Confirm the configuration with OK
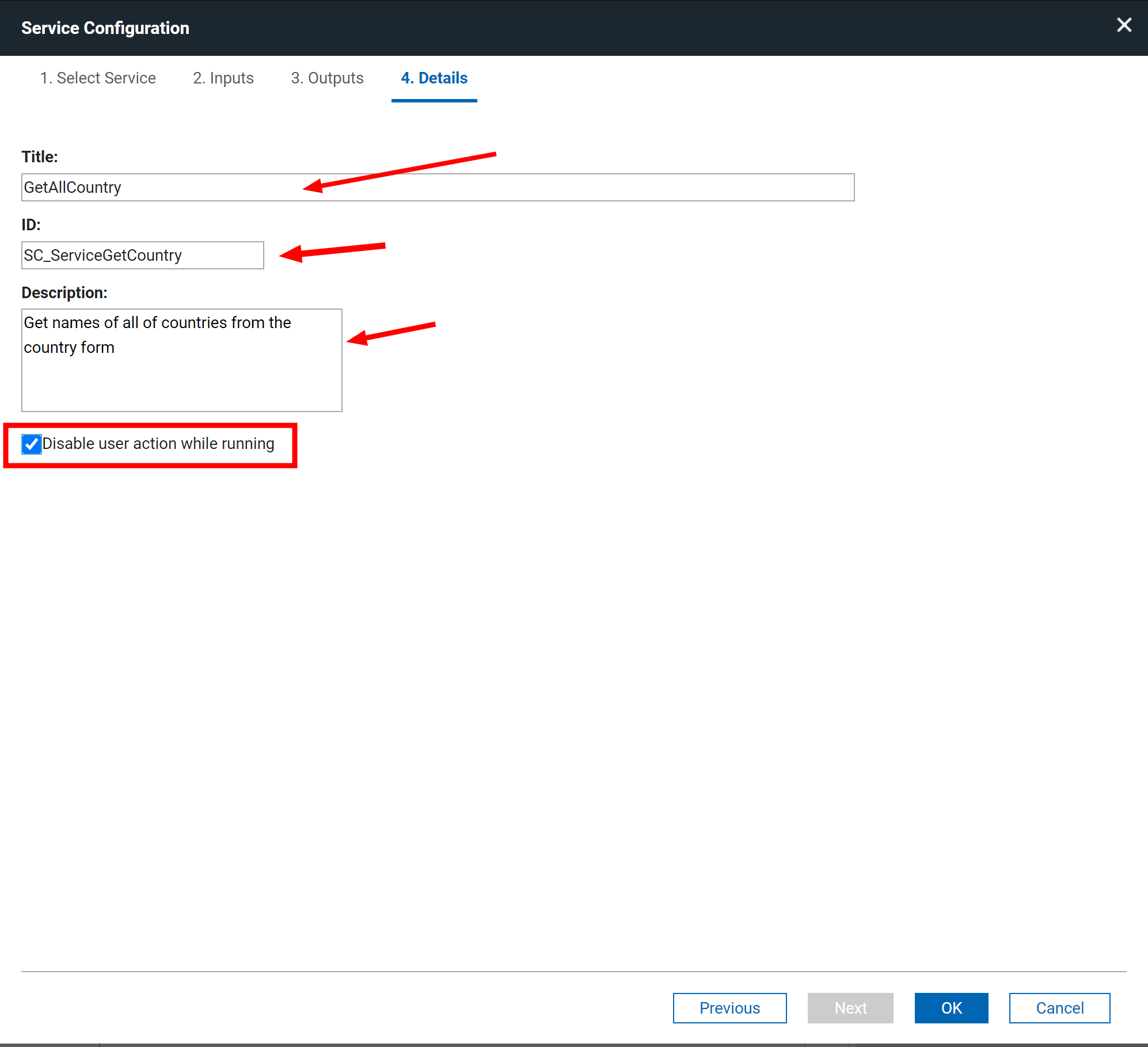Viewport: 1148px width, 1047px height. click(x=951, y=1008)
